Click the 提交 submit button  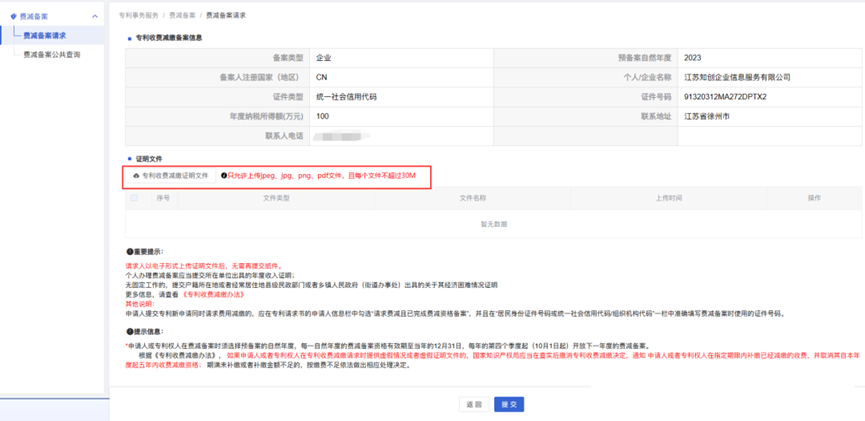(x=509, y=404)
